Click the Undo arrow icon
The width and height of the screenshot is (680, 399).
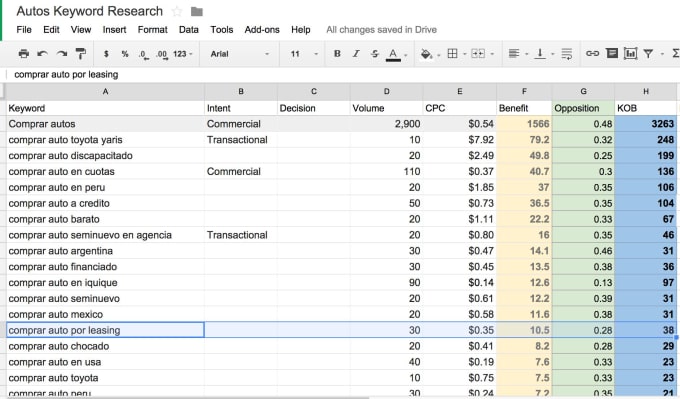click(x=42, y=54)
